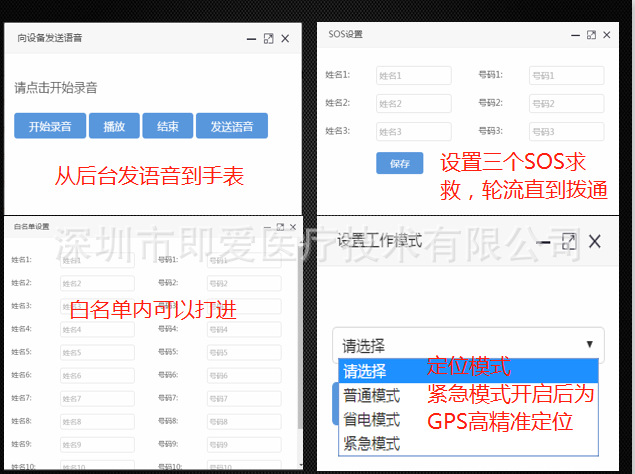Click the 姓名8 field in 白名单设置
Image resolution: width=635 pixels, height=474 pixels.
pyautogui.click(x=97, y=422)
